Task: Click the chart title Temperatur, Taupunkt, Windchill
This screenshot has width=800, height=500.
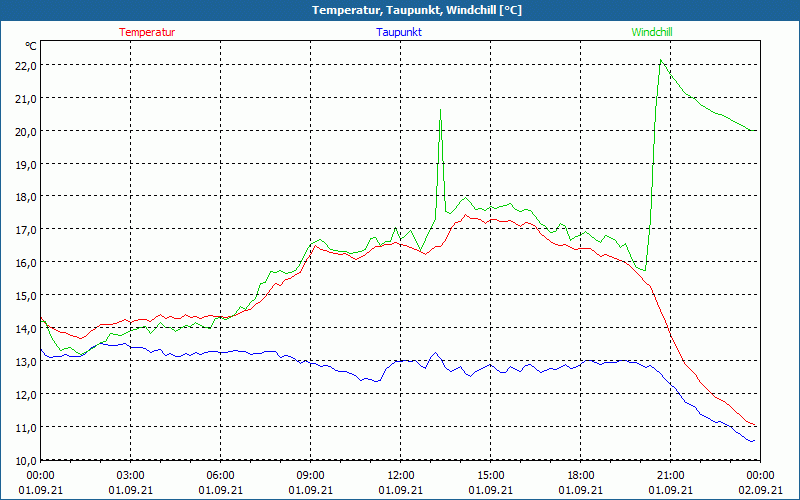Action: click(x=417, y=10)
